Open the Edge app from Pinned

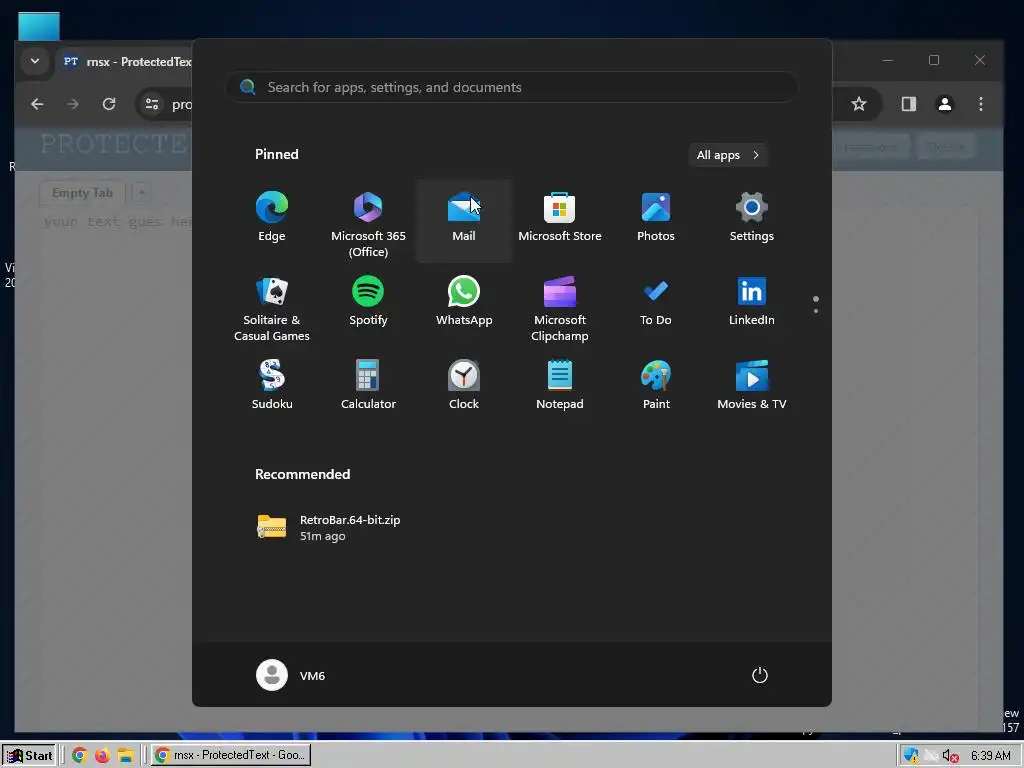pos(272,219)
